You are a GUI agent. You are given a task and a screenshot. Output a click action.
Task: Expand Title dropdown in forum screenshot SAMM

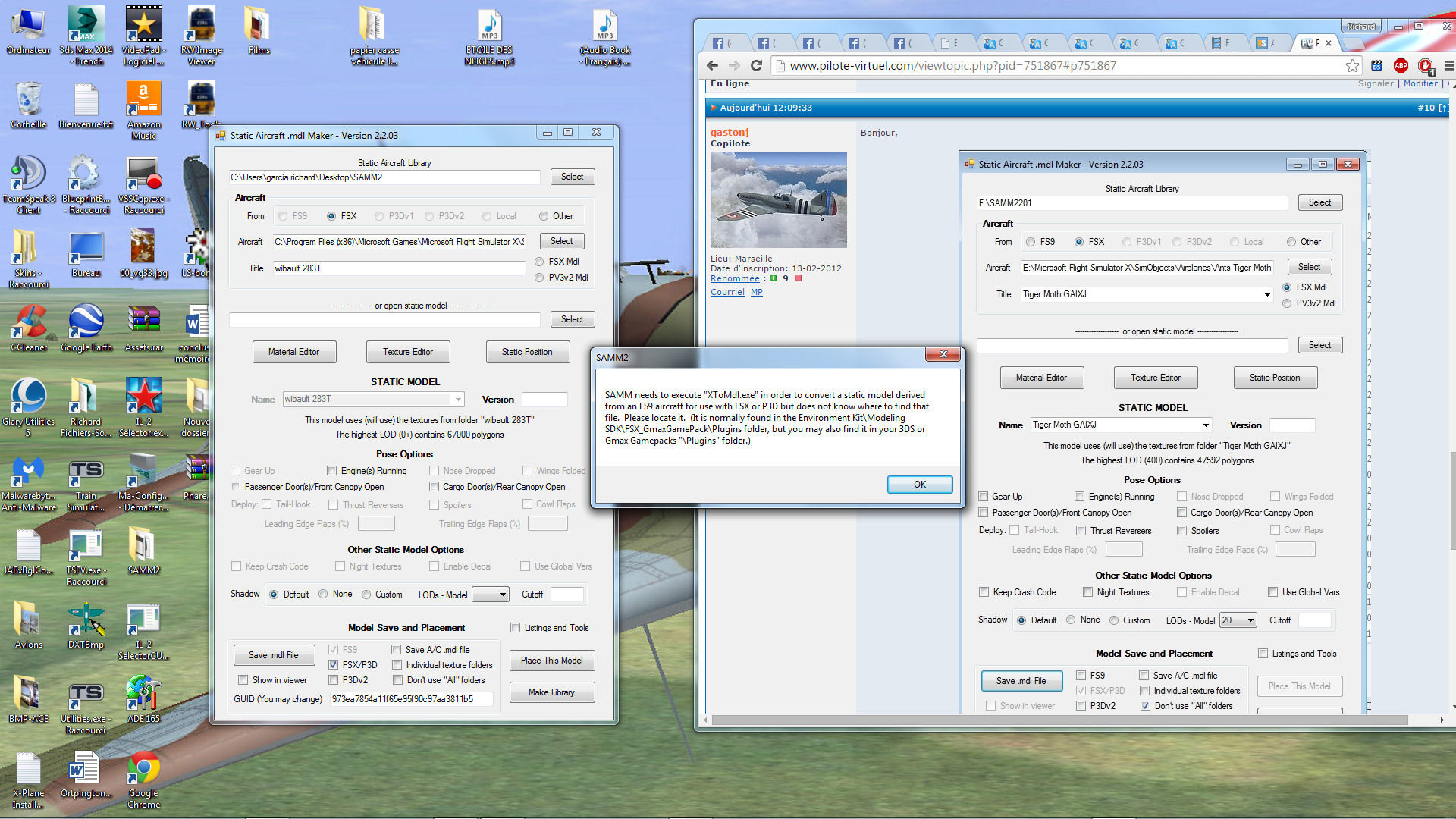[1266, 294]
